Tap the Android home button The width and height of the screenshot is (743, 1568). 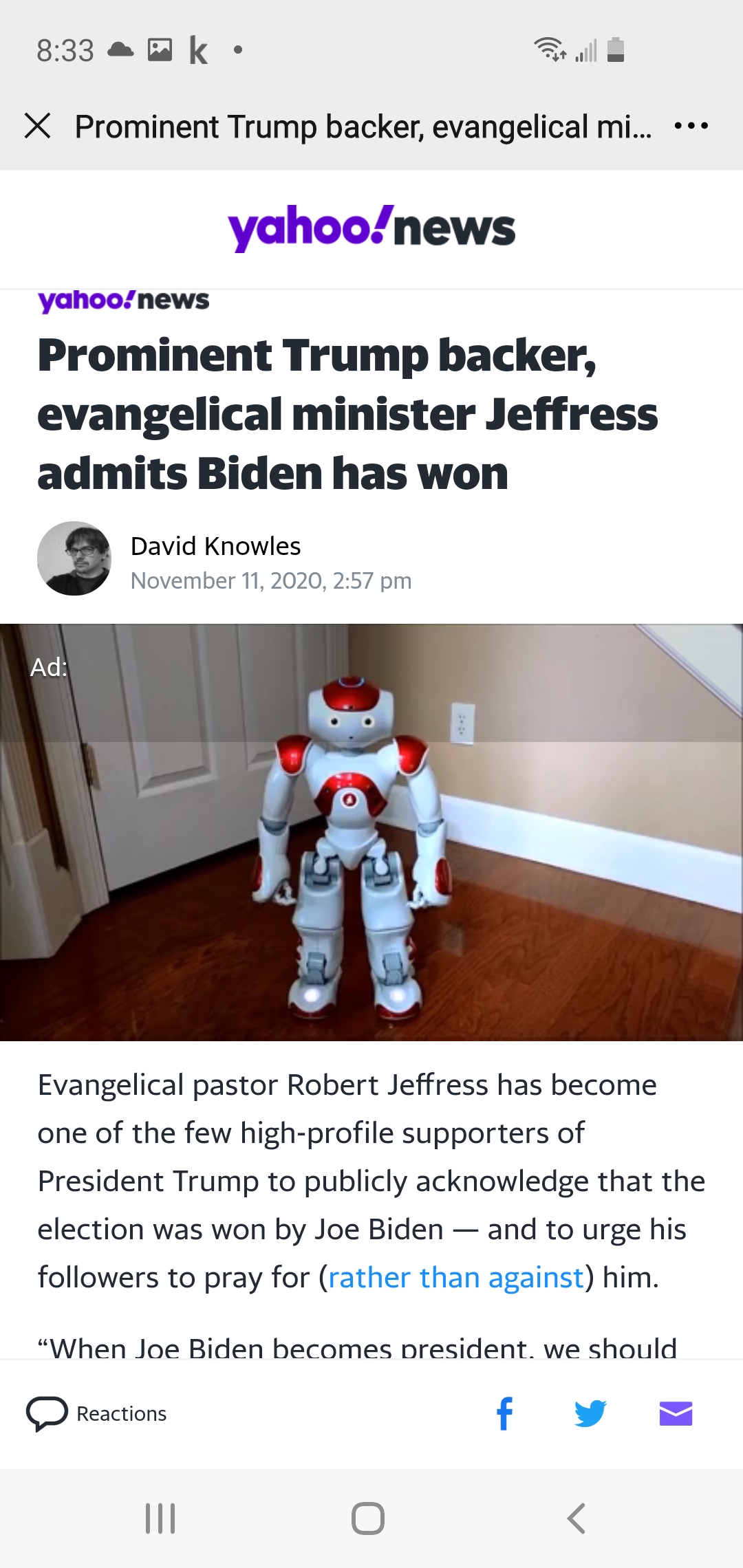[x=368, y=1518]
